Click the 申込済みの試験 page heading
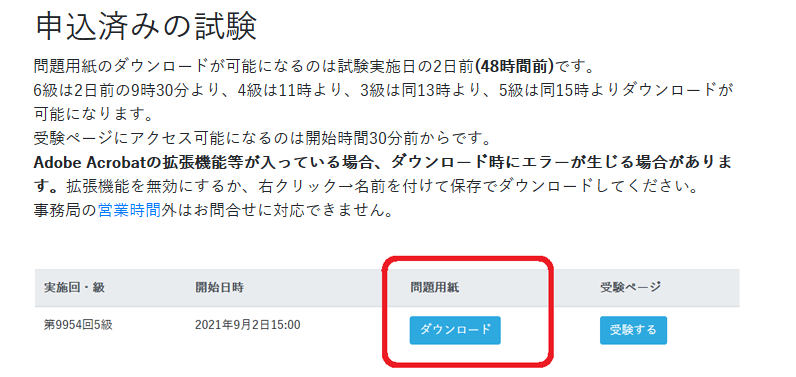 pyautogui.click(x=146, y=26)
